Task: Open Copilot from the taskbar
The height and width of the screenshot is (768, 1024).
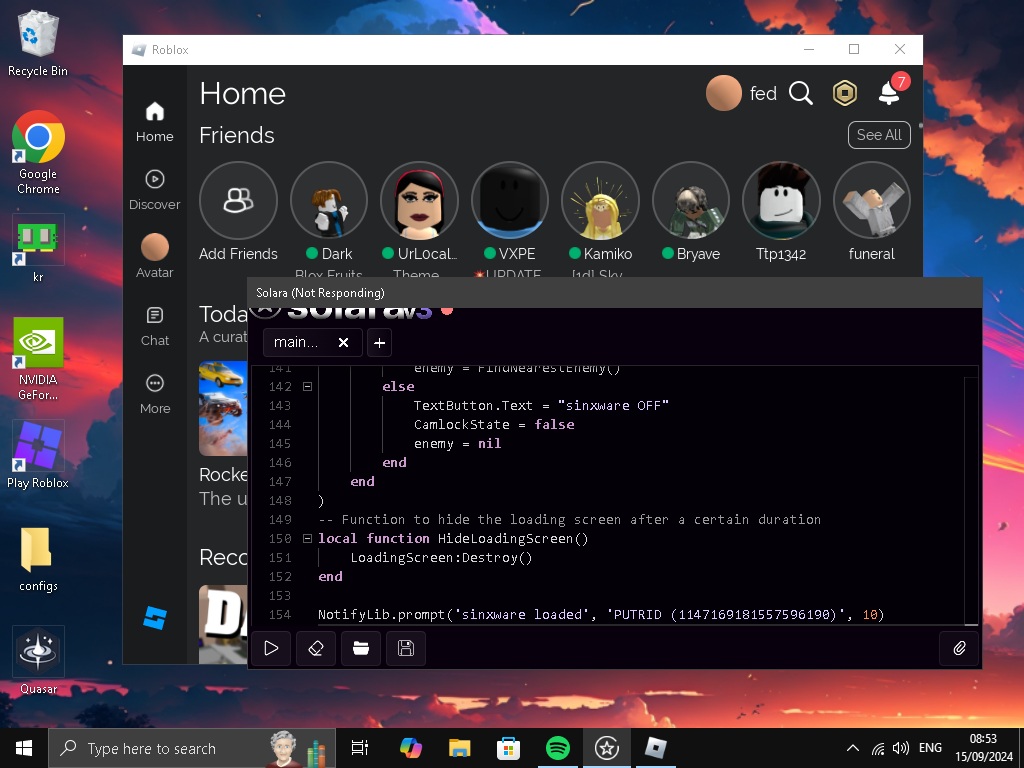Action: [411, 748]
